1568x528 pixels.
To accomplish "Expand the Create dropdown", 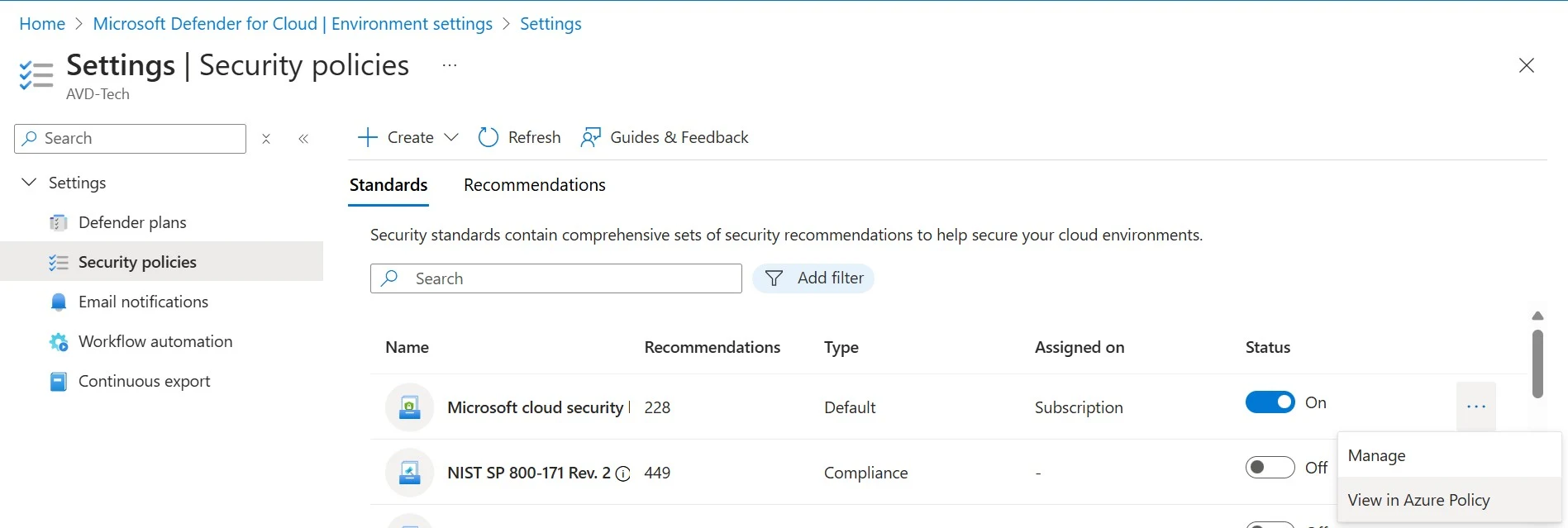I will click(x=450, y=137).
